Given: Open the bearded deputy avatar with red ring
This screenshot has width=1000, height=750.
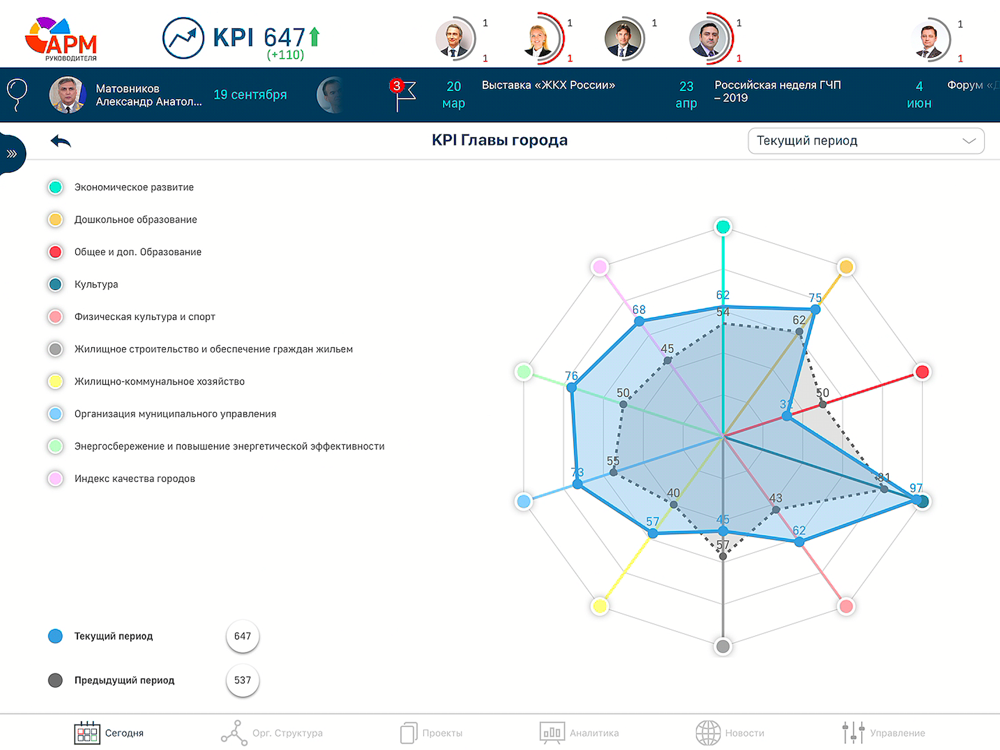Looking at the screenshot, I should pos(709,38).
